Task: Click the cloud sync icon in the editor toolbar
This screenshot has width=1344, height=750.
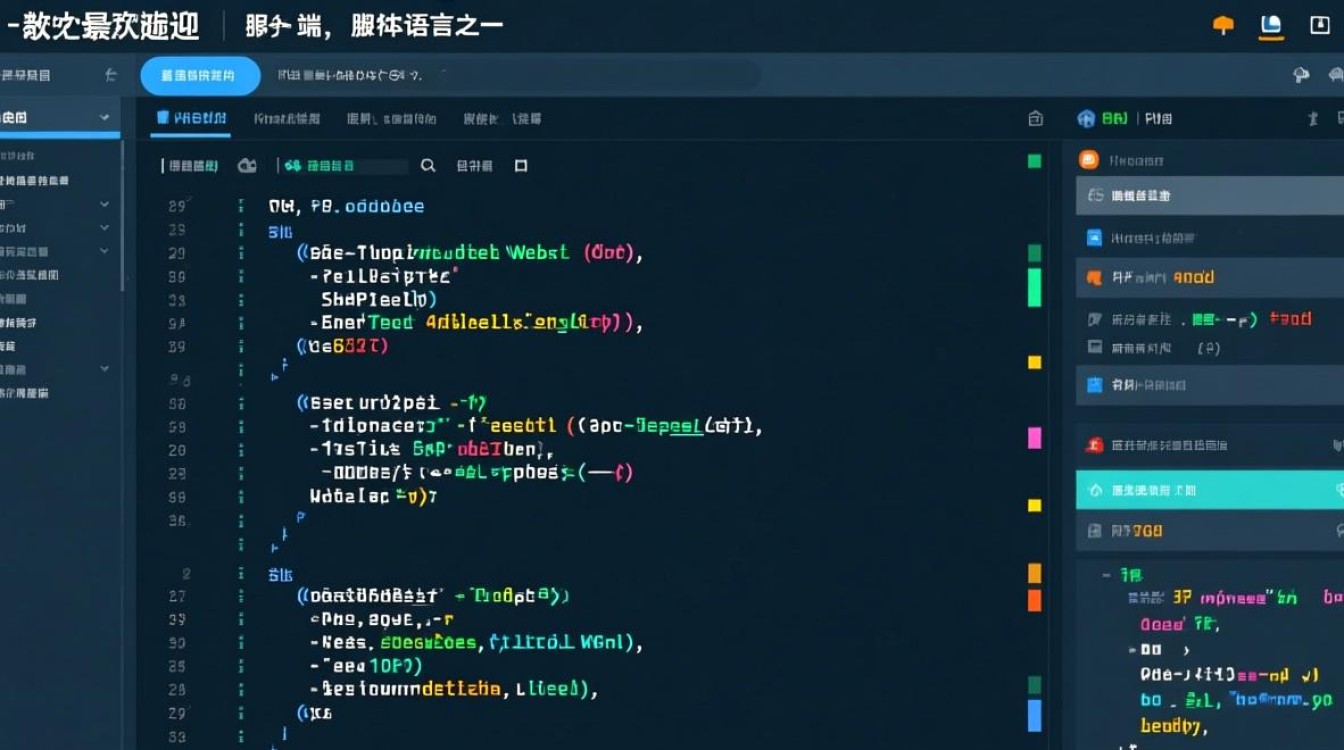Action: click(x=247, y=165)
